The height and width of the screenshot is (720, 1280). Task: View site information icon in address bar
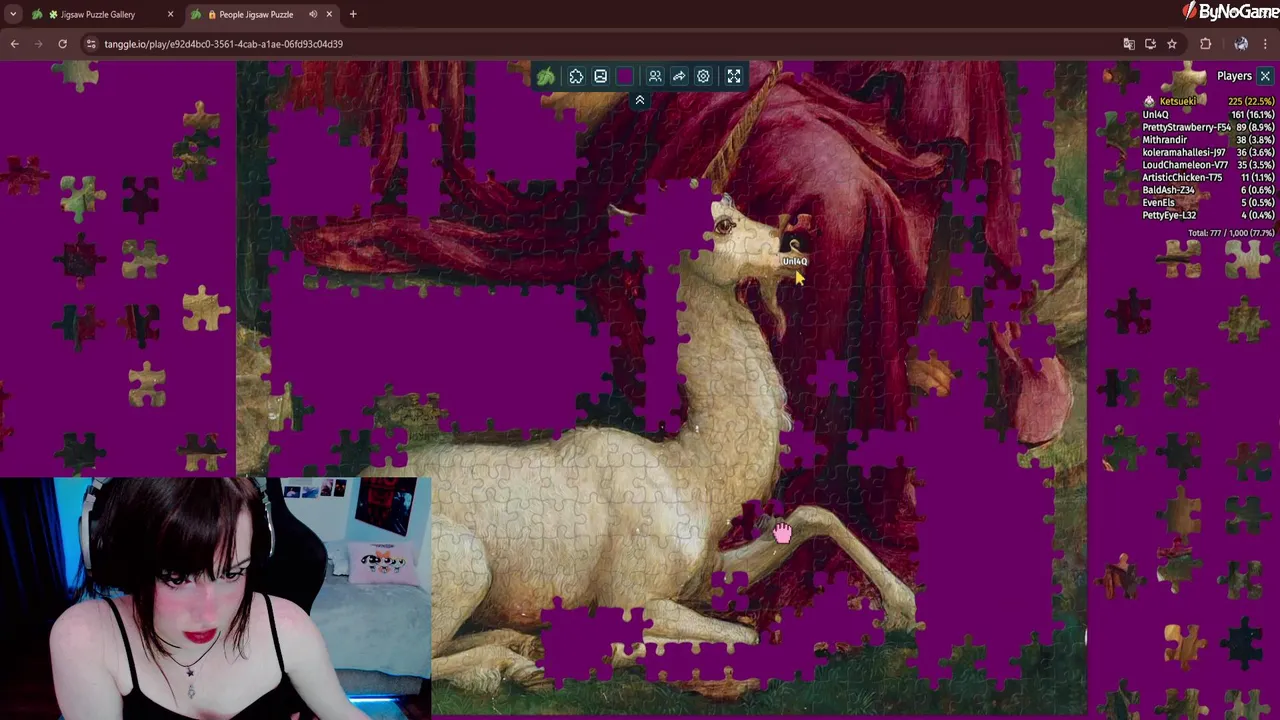point(91,44)
